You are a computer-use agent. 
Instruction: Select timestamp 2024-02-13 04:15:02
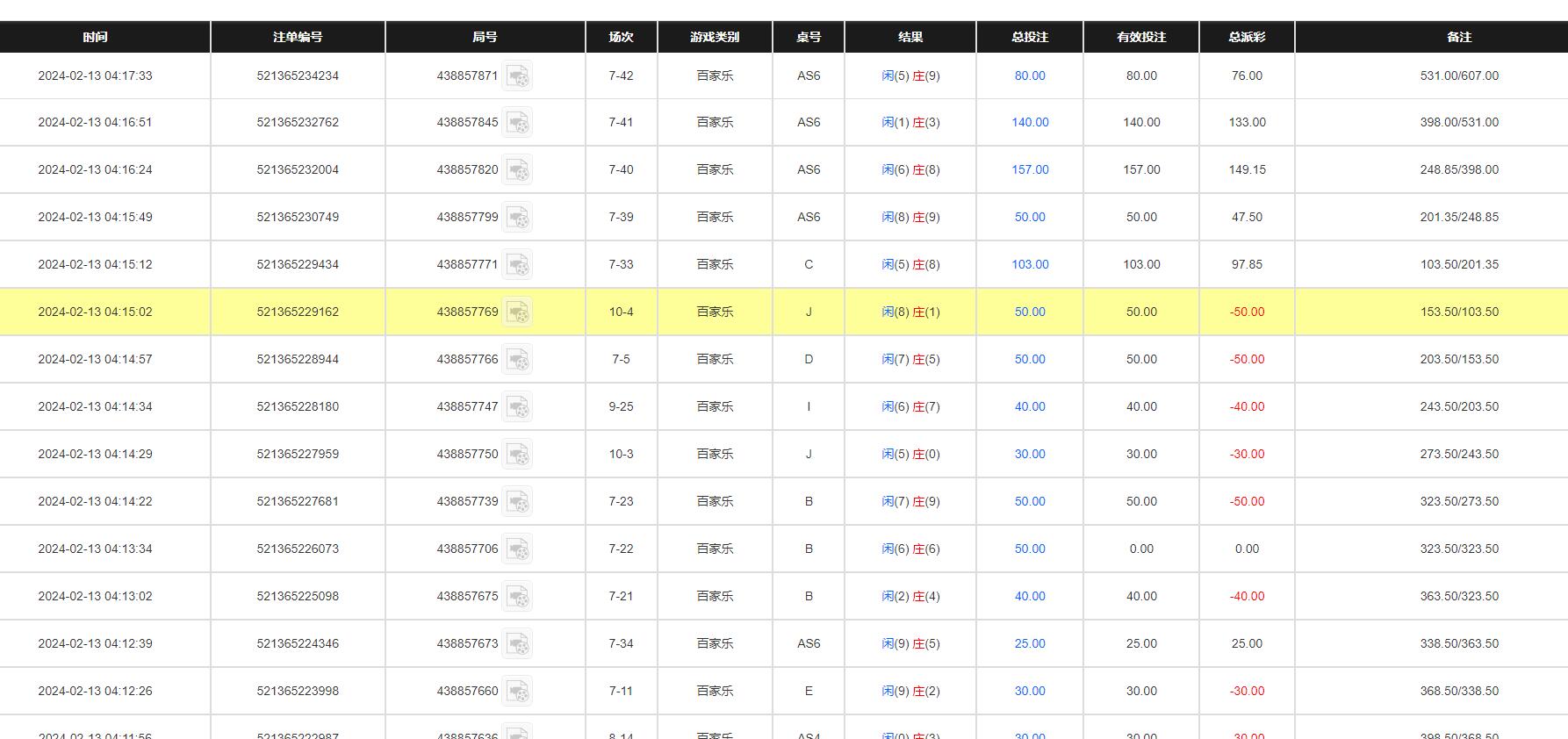95,312
